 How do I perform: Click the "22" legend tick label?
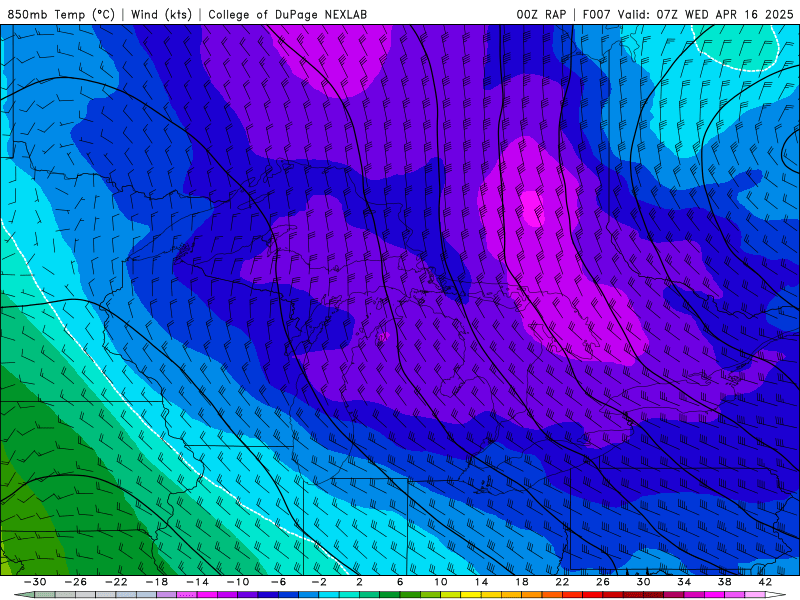pos(562,582)
